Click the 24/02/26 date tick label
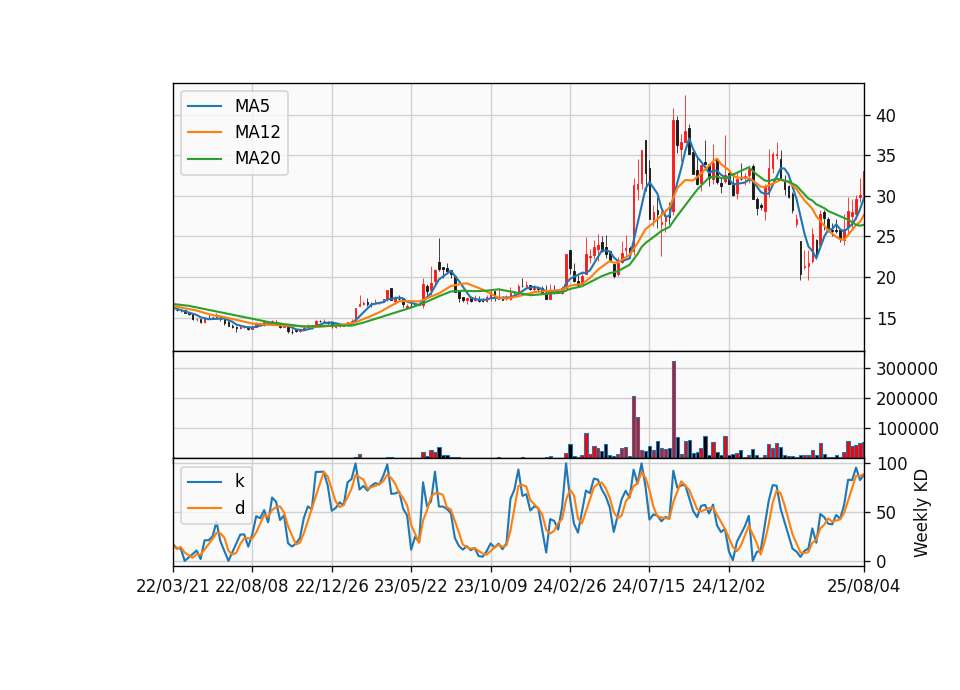The width and height of the screenshot is (960, 690). [x=569, y=586]
